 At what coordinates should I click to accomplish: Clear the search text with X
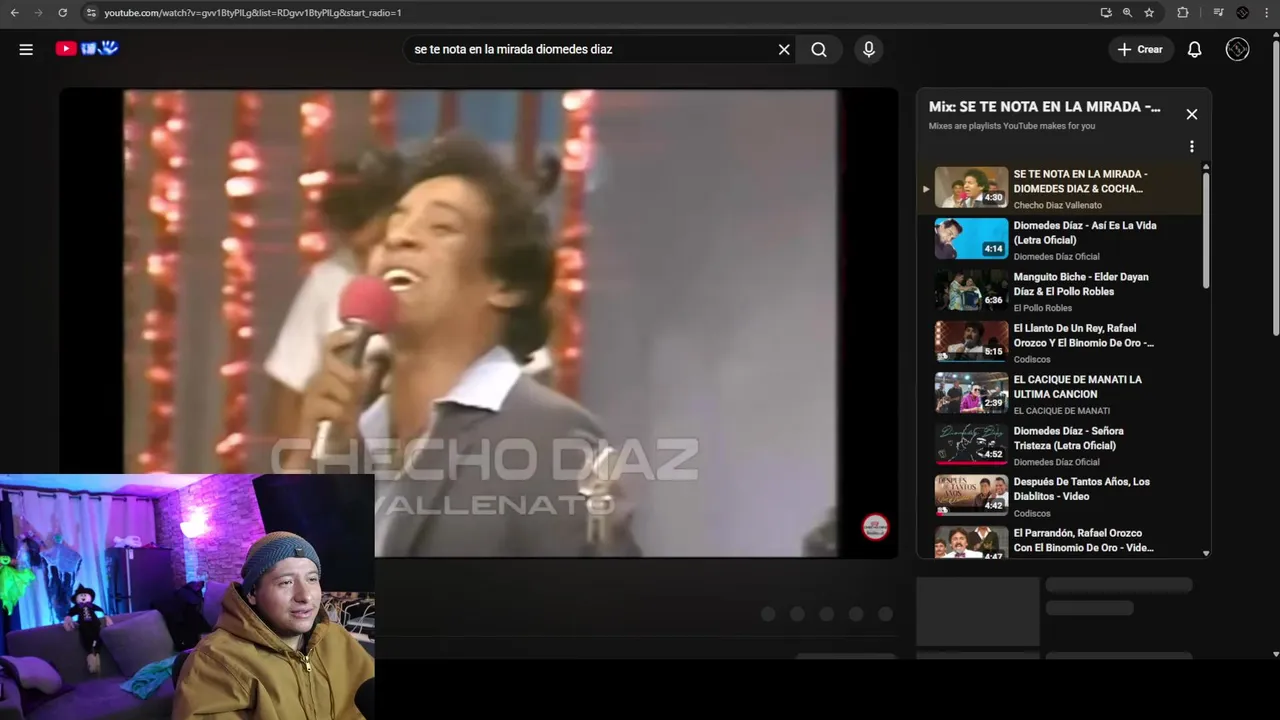(784, 49)
